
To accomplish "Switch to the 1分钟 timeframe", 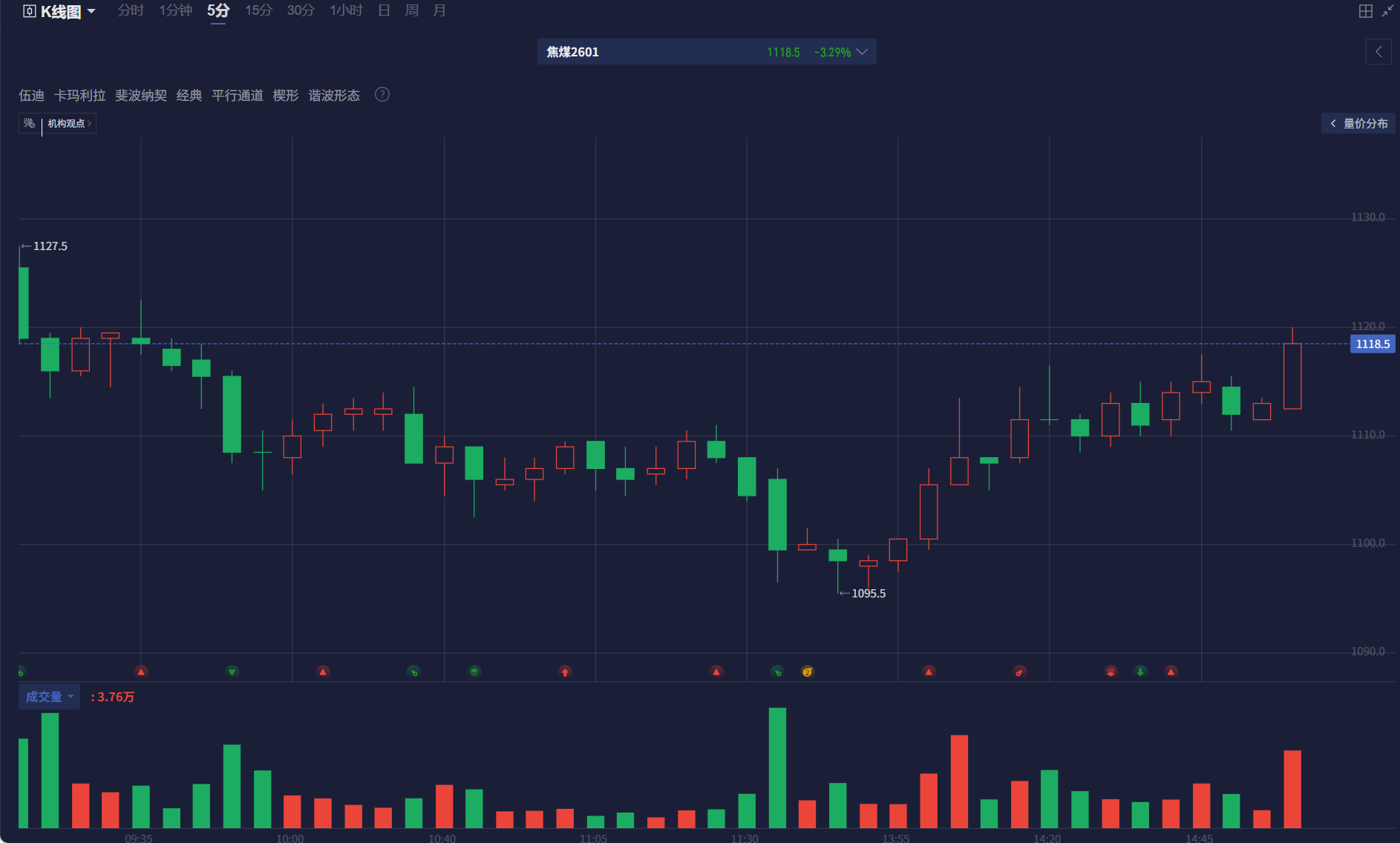I will (176, 10).
